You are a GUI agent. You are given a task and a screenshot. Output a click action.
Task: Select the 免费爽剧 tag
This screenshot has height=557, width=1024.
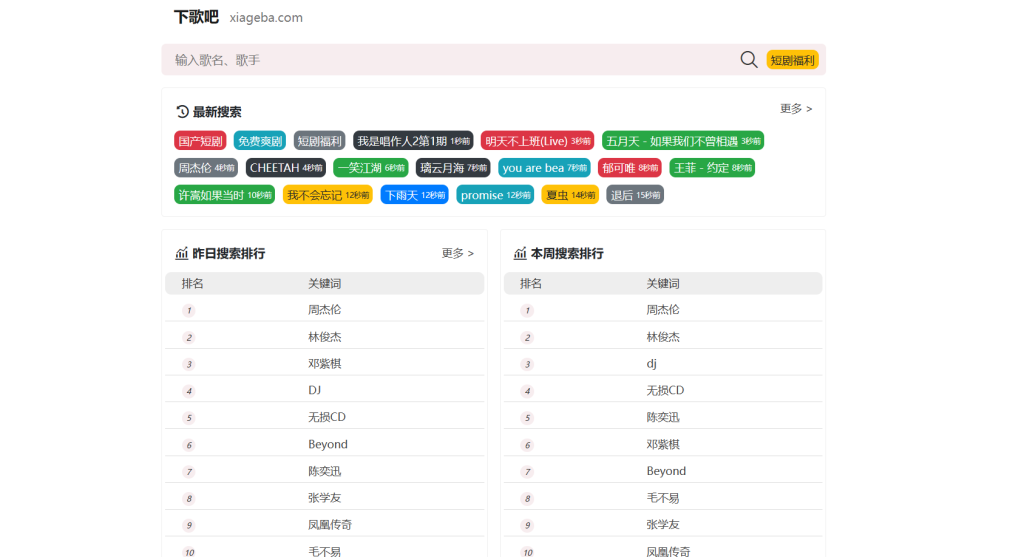click(x=260, y=141)
